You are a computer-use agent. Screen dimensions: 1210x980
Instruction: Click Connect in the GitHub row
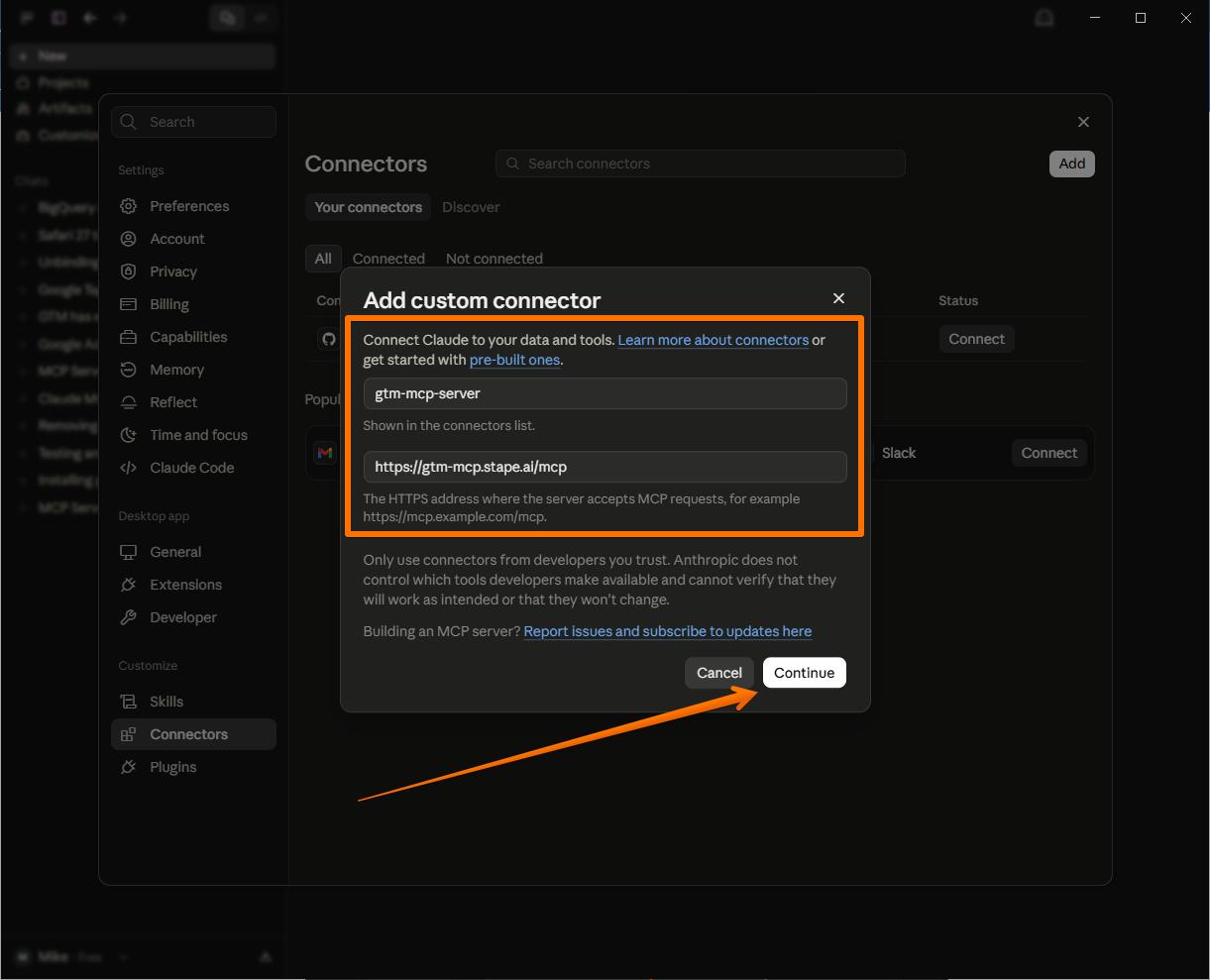pyautogui.click(x=976, y=339)
